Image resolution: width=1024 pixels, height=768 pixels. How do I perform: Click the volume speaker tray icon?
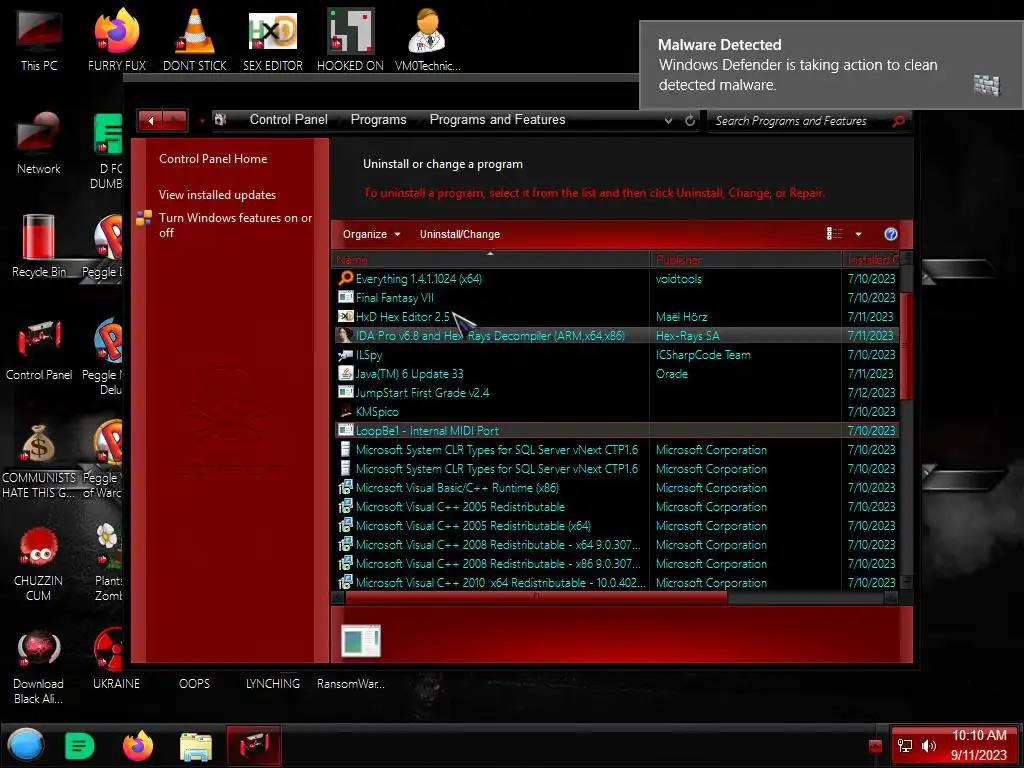point(928,746)
